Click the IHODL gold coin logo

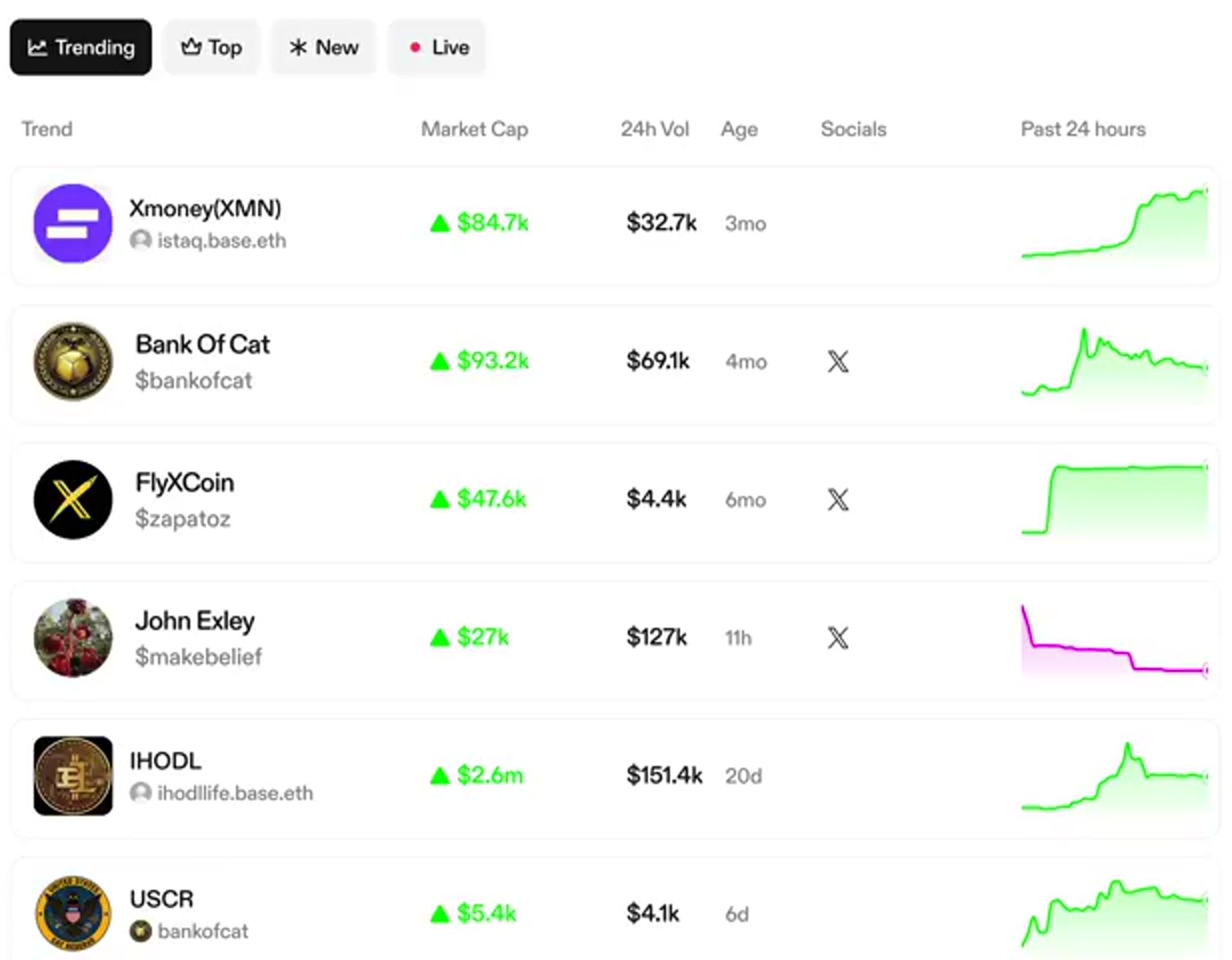tap(73, 776)
